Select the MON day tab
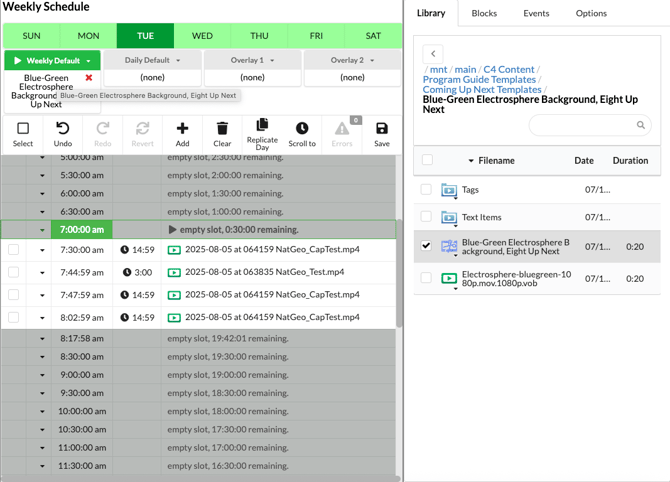 pyautogui.click(x=88, y=36)
